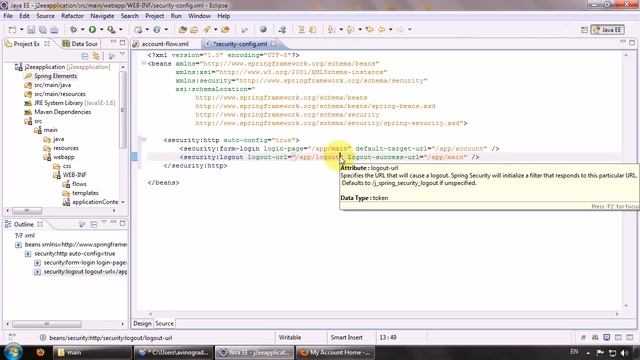Screen dimensions: 640x360
Task: Click the Print toolbar icon
Action: 54,29
